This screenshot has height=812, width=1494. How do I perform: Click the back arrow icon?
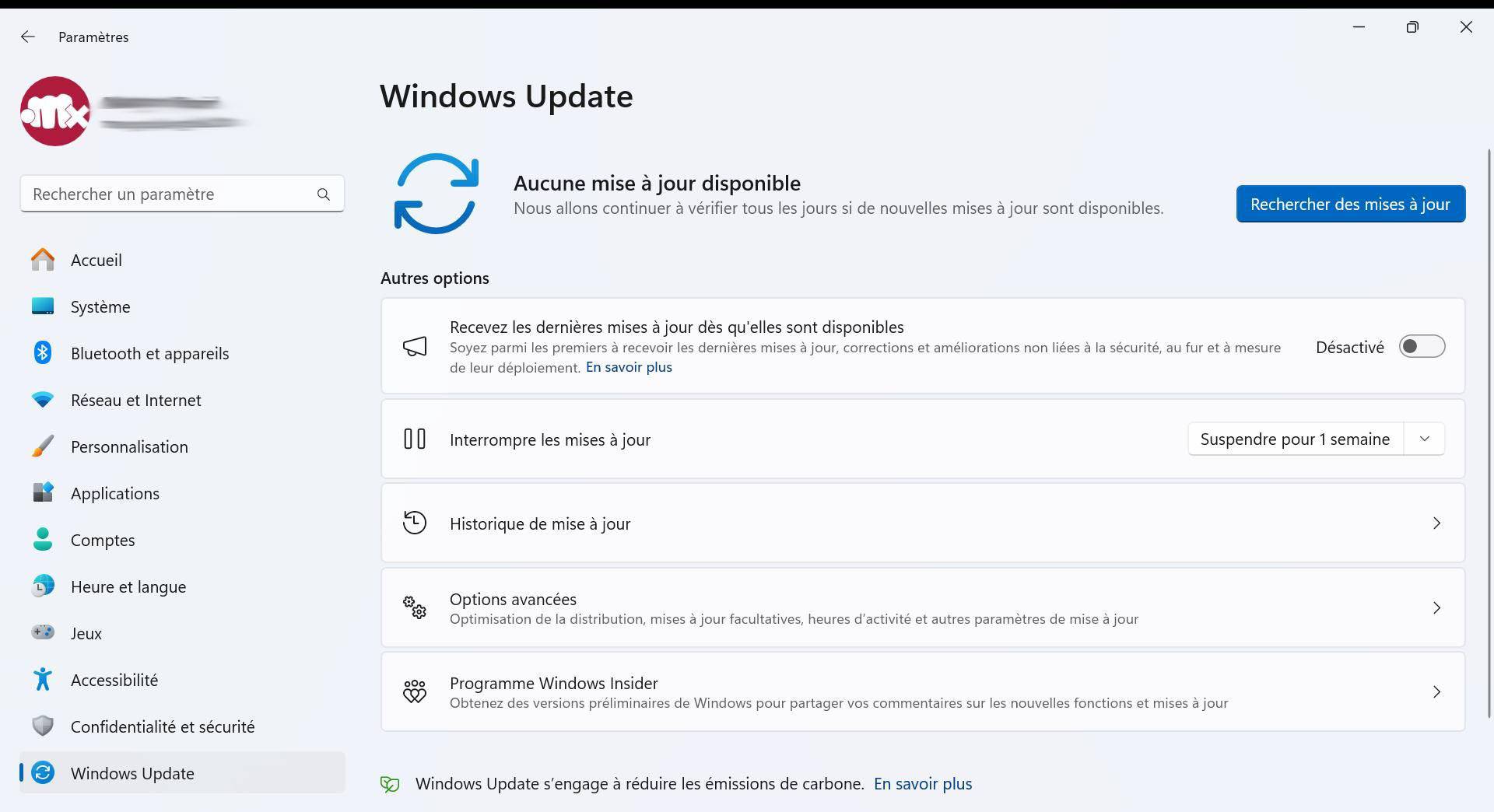point(28,37)
